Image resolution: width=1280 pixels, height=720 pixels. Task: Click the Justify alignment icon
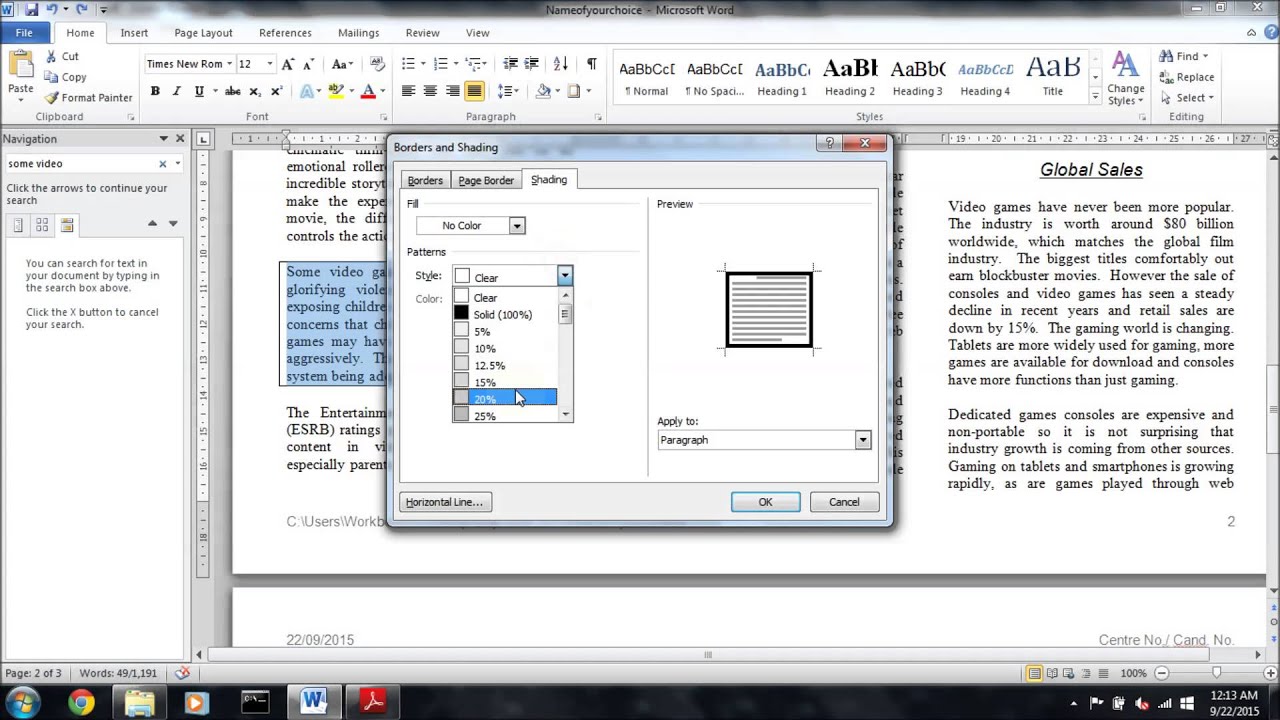pyautogui.click(x=474, y=91)
